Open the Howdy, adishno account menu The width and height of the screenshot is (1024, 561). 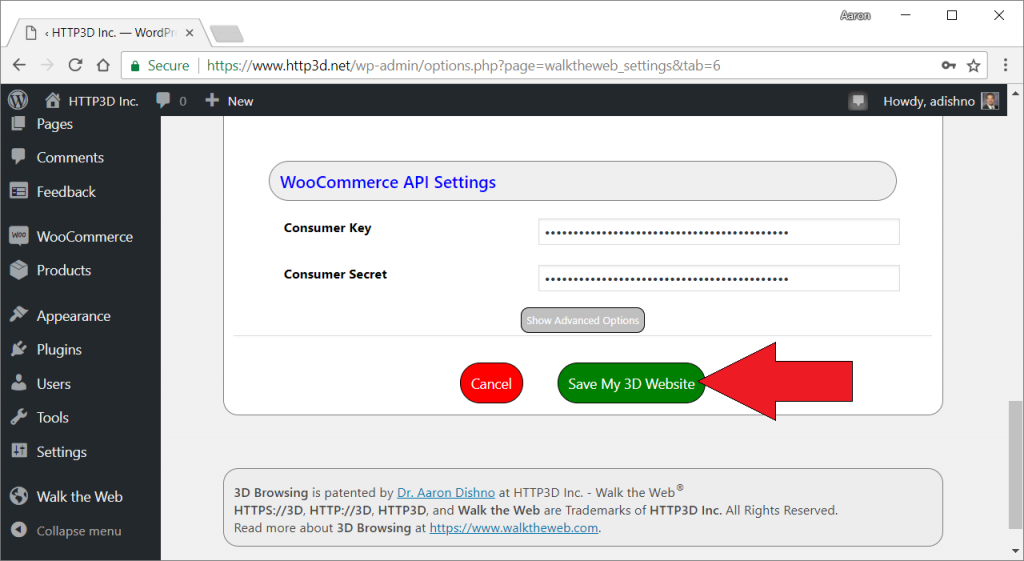[940, 101]
